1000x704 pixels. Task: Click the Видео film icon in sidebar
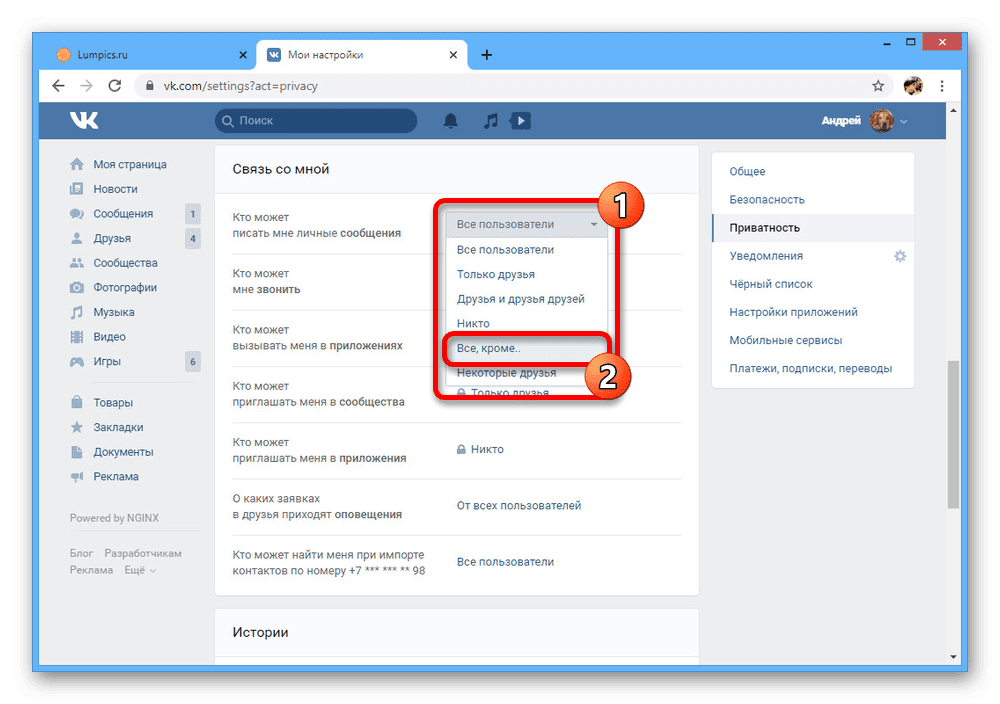coord(77,337)
